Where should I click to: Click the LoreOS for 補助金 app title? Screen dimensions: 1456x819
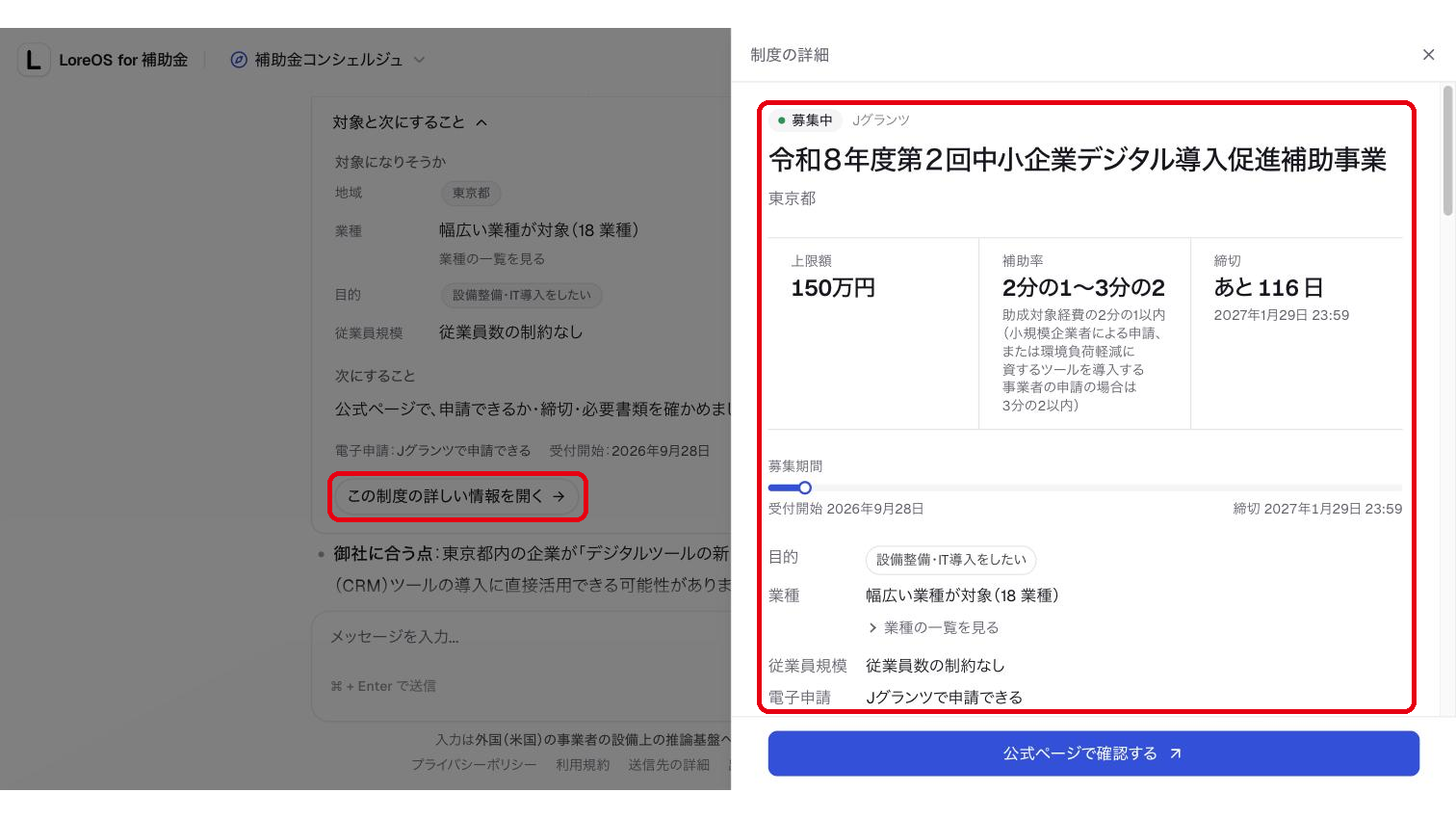123,60
